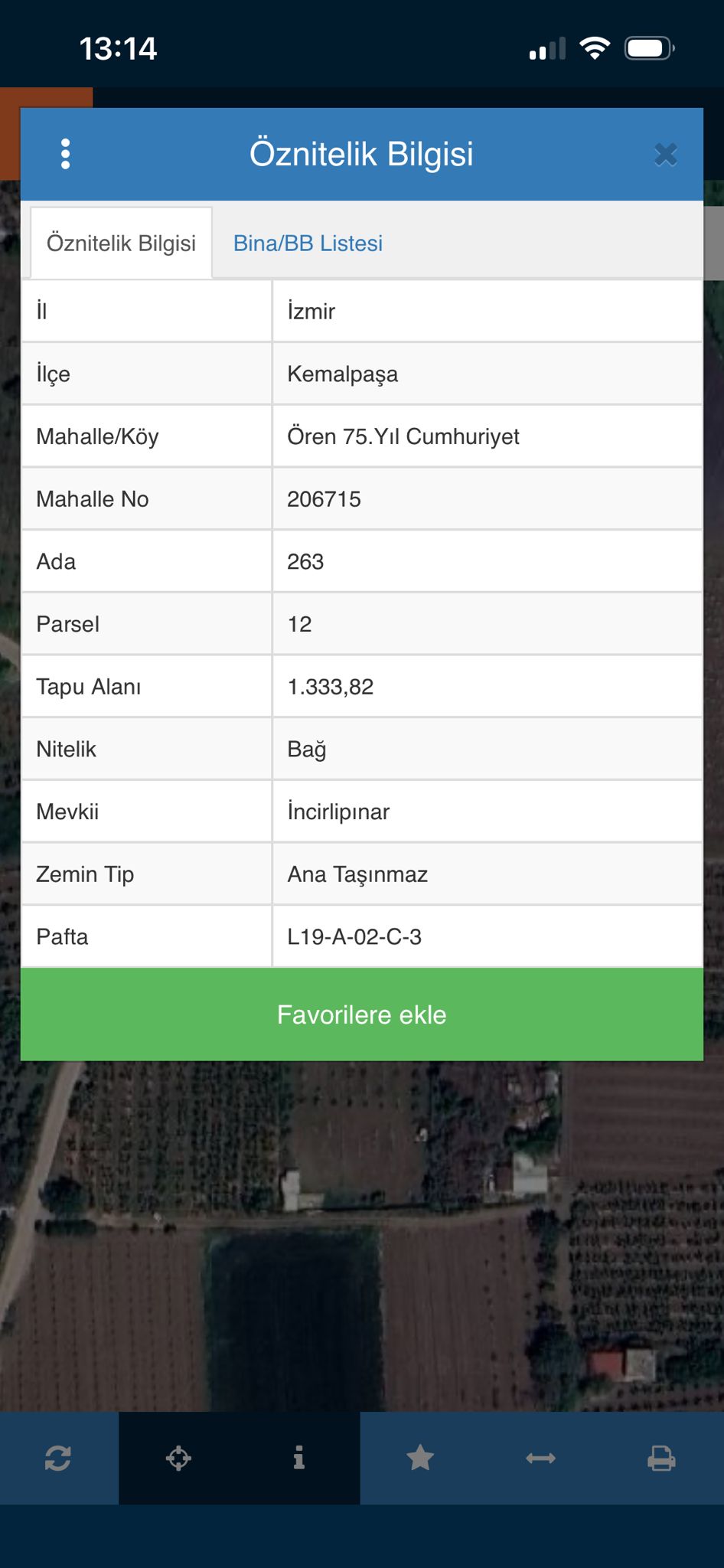Activate the crosshair locate tool
The height and width of the screenshot is (1568, 724).
(178, 1459)
